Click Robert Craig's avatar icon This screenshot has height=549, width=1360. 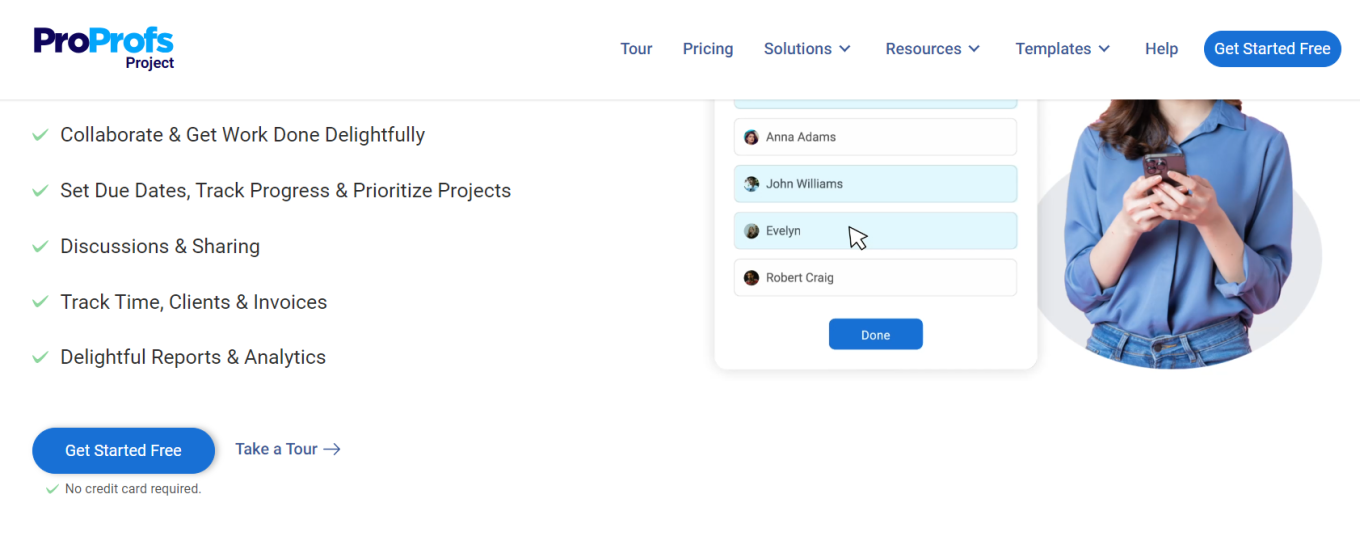coord(751,278)
